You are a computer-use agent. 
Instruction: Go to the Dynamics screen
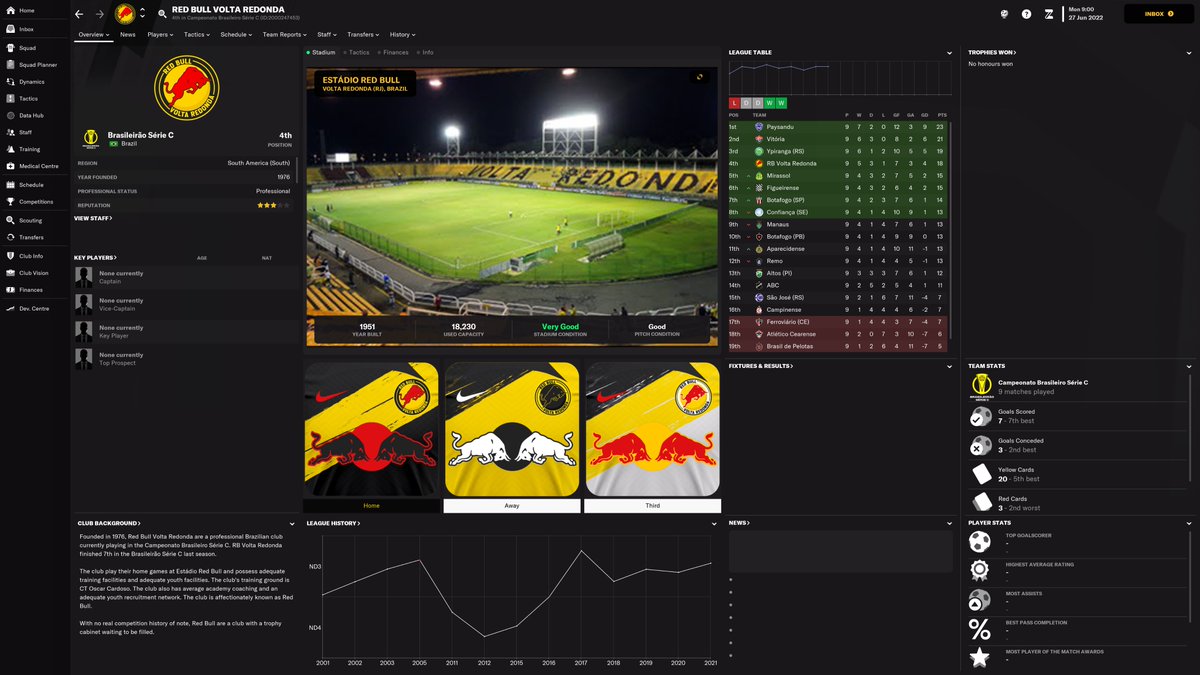(x=32, y=82)
